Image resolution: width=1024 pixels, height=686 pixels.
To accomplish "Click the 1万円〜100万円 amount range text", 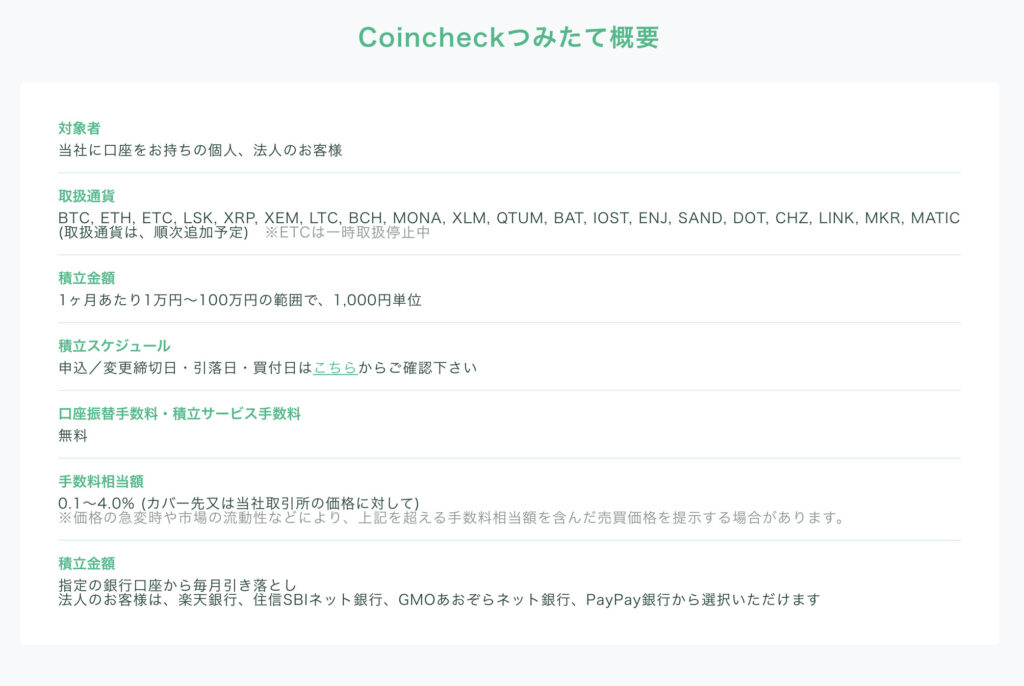I will (240, 301).
